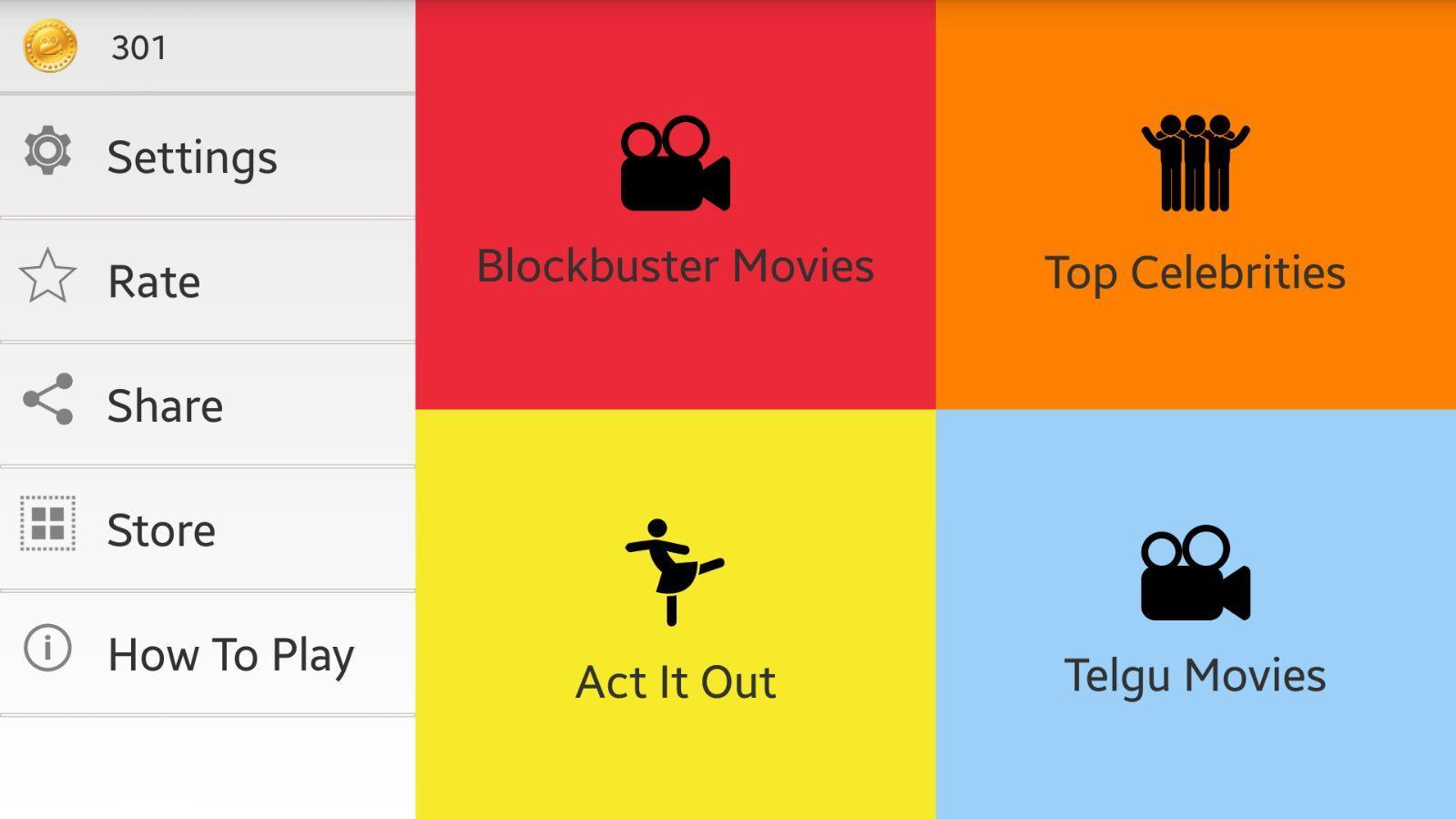Screen dimensions: 1456x819
Task: Open How To Play text entry
Action: 230,655
